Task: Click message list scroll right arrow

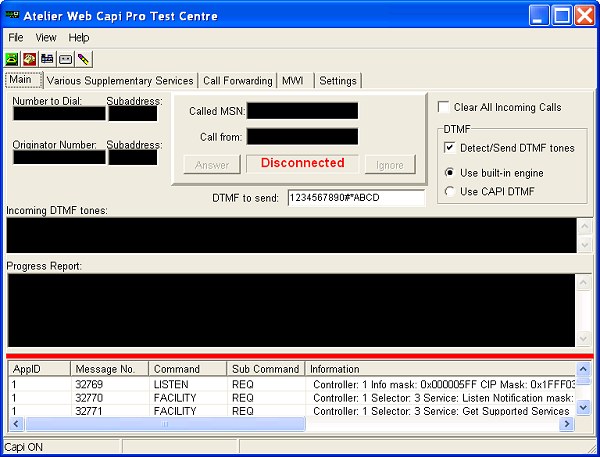Action: [x=567, y=424]
